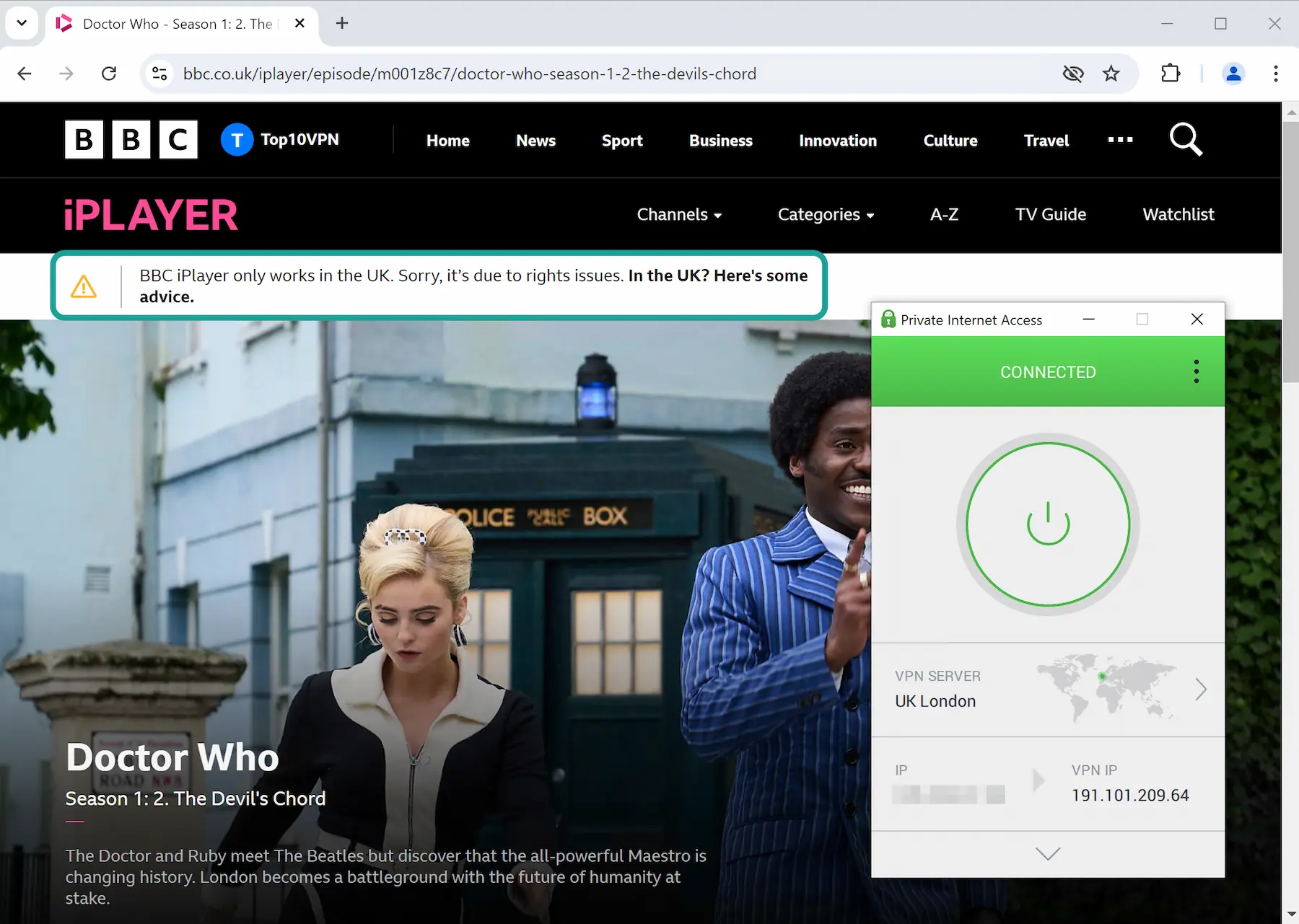Click the address bar URL
Viewport: 1299px width, 924px height.
click(470, 74)
